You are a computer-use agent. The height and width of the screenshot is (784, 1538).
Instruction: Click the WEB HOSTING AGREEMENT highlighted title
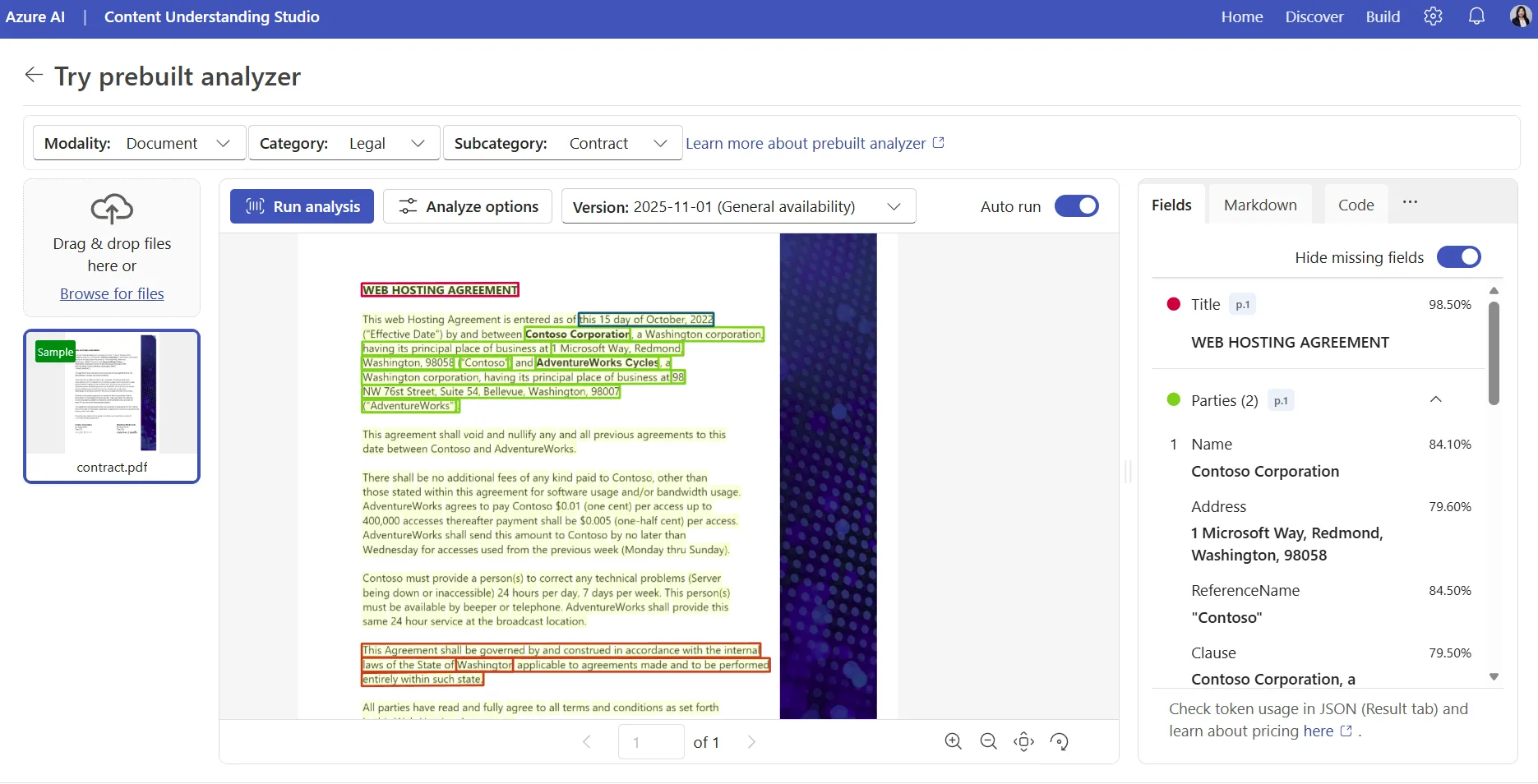click(440, 290)
